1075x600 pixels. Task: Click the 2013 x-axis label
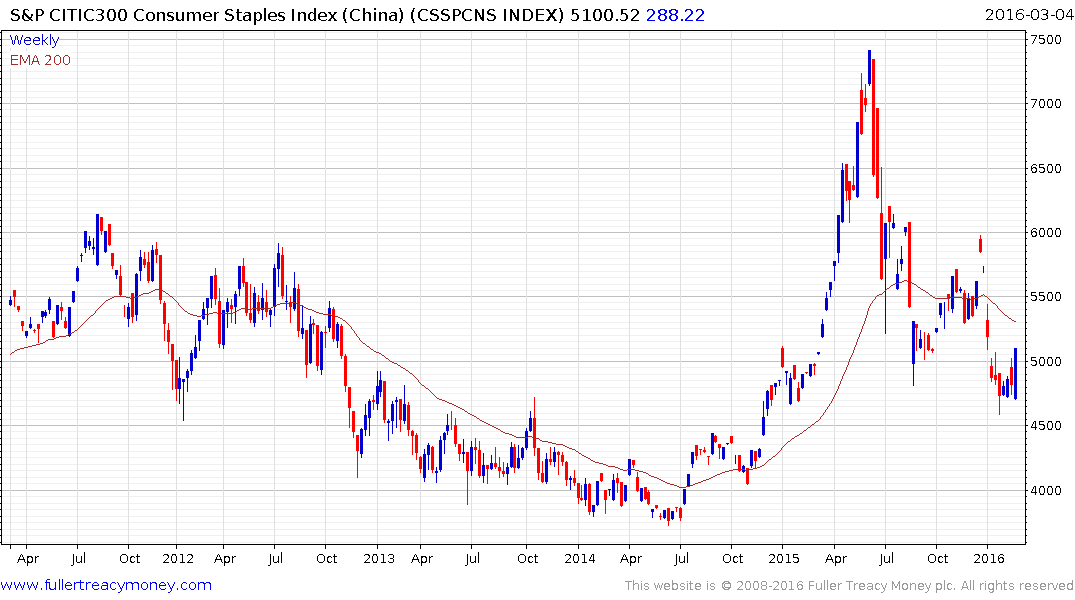click(379, 558)
